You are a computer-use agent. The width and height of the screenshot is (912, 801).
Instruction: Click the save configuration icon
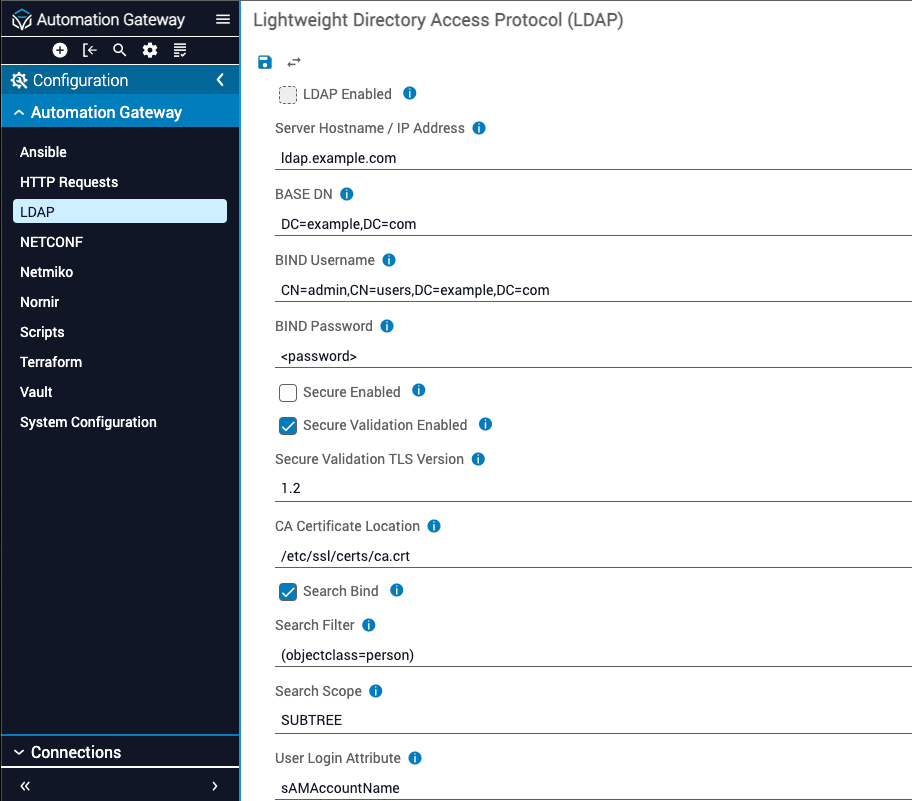point(265,62)
